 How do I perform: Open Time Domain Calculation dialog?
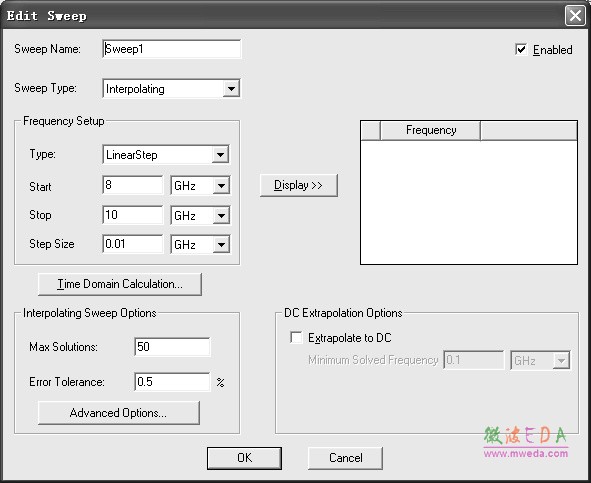tap(120, 284)
